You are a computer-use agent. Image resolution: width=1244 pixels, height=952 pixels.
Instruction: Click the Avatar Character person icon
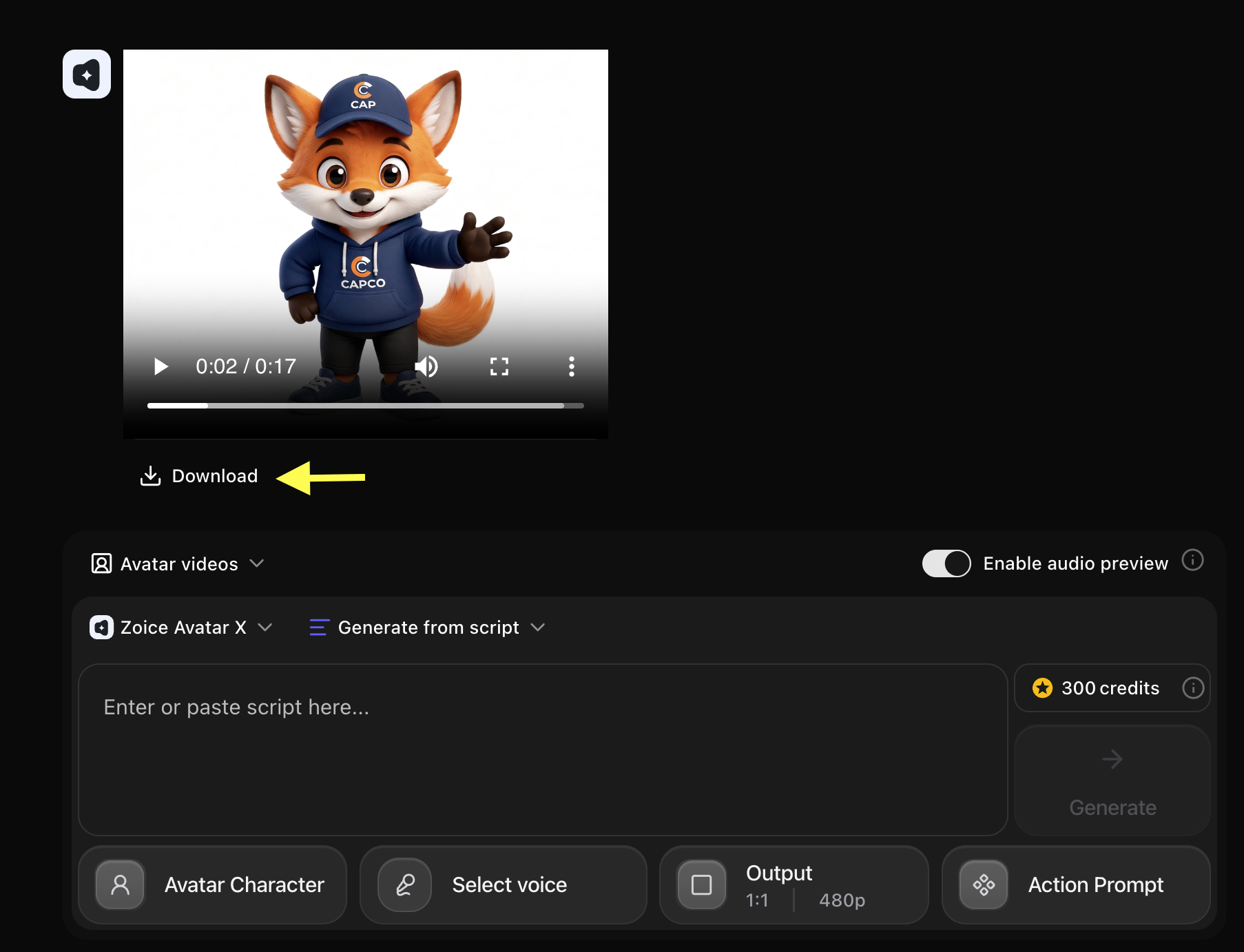pos(120,884)
